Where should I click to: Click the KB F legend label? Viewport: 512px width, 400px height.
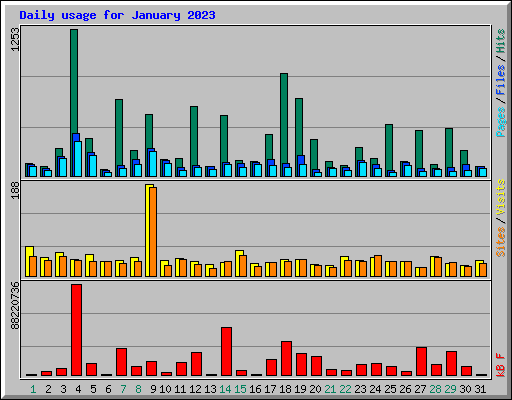pyautogui.click(x=500, y=365)
